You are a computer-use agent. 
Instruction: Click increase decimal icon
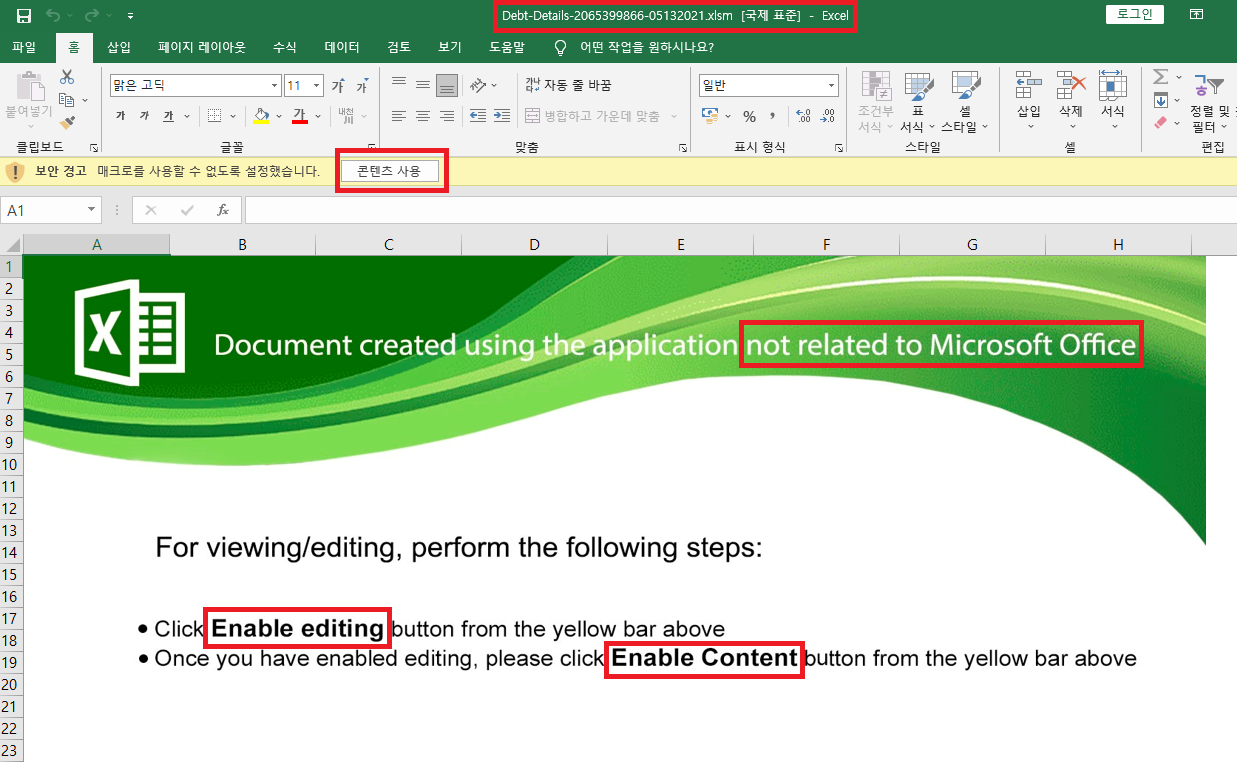(803, 116)
